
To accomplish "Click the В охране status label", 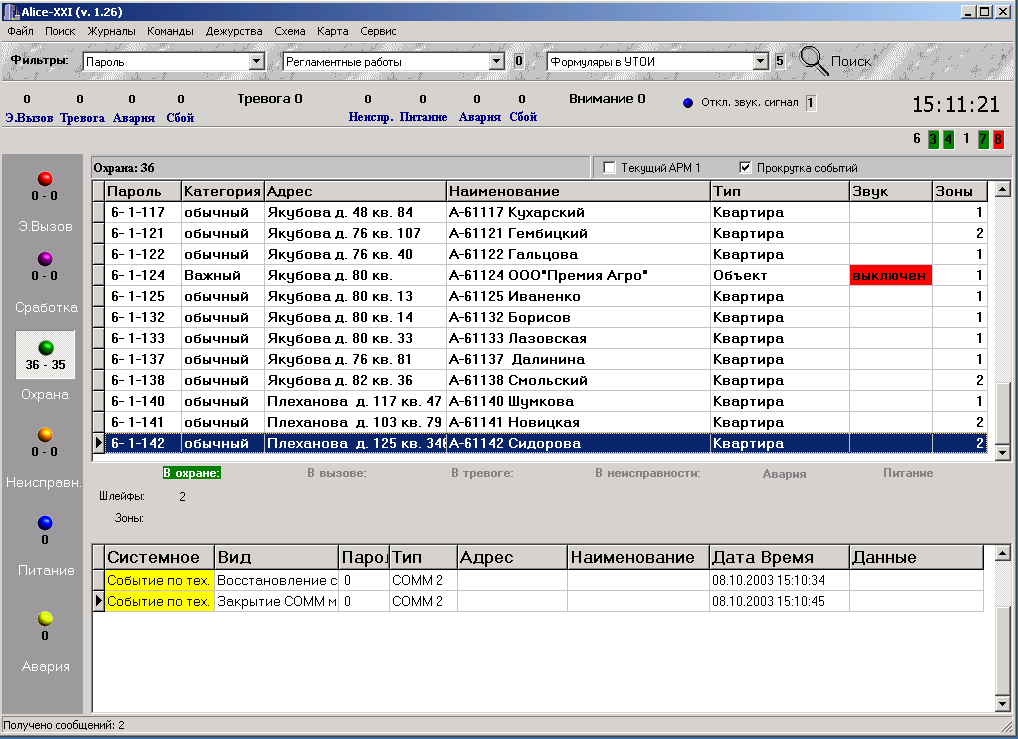I will pos(192,473).
